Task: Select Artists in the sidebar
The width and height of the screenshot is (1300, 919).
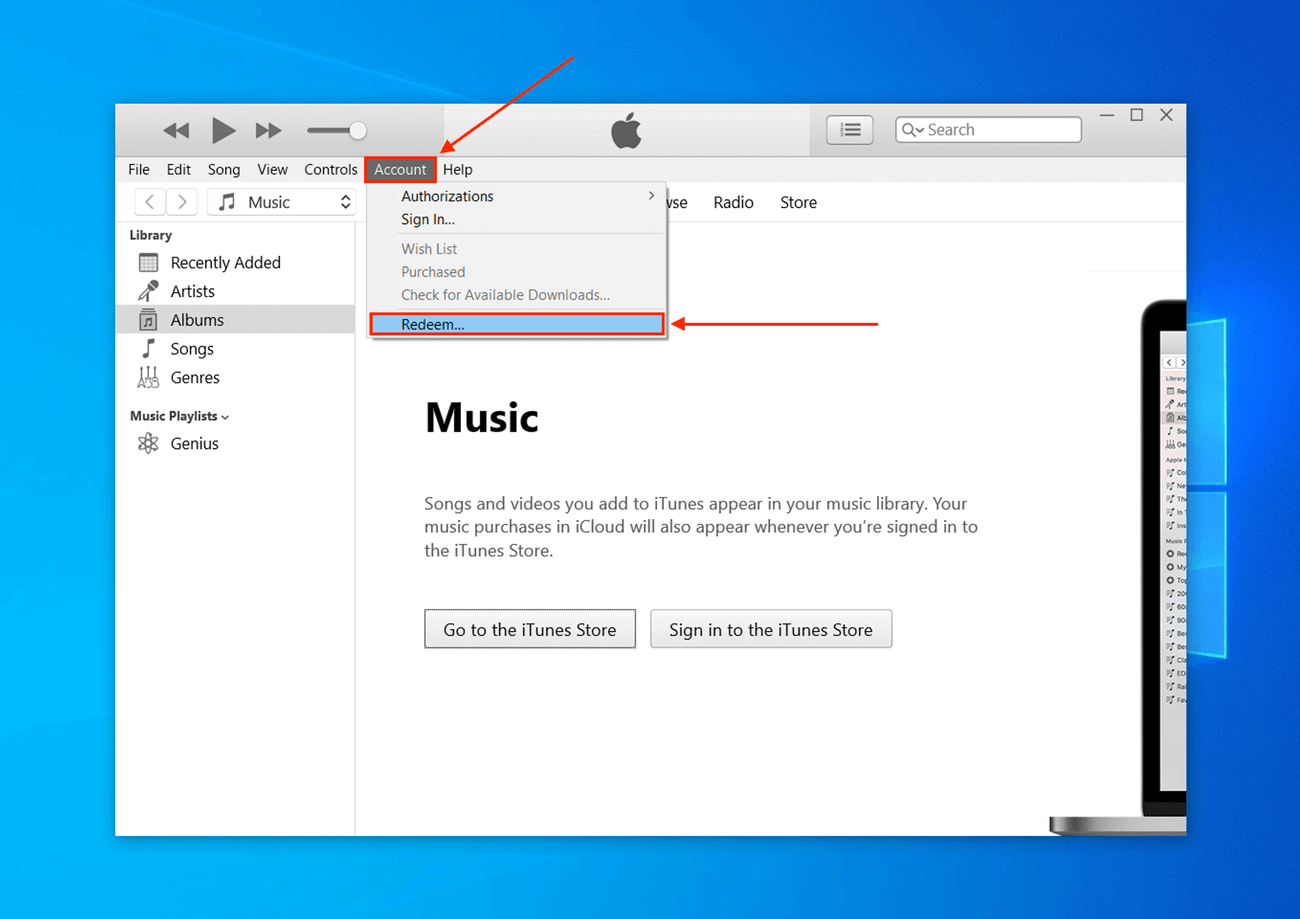Action: click(x=235, y=291)
